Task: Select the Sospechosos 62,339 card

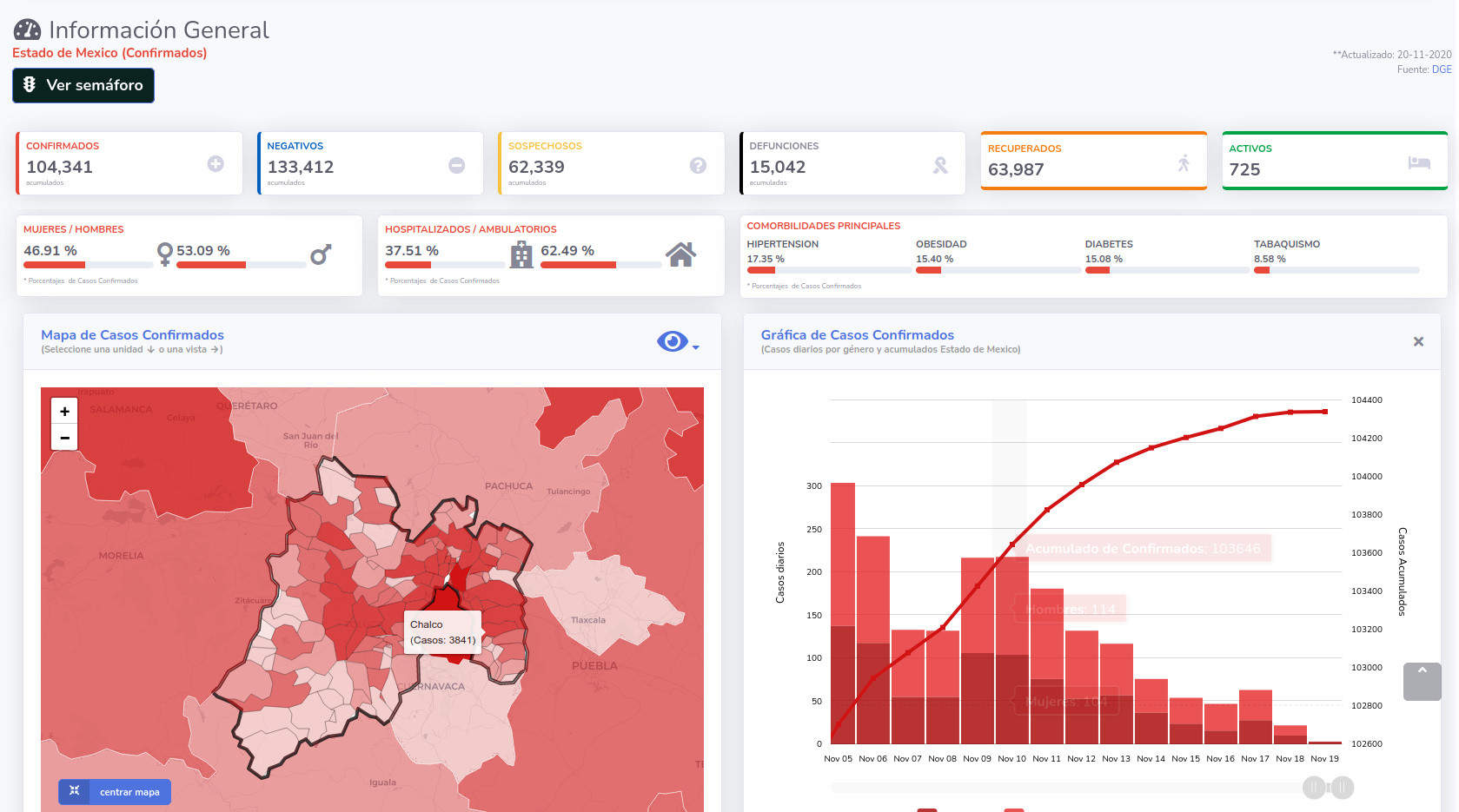Action: click(612, 163)
